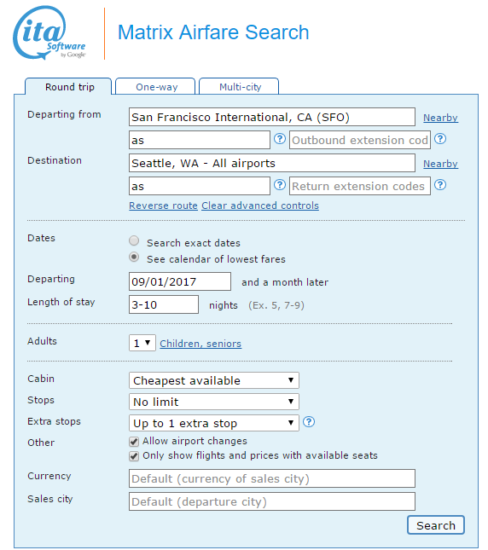Switch to the One-way tab
488x550 pixels.
(155, 87)
